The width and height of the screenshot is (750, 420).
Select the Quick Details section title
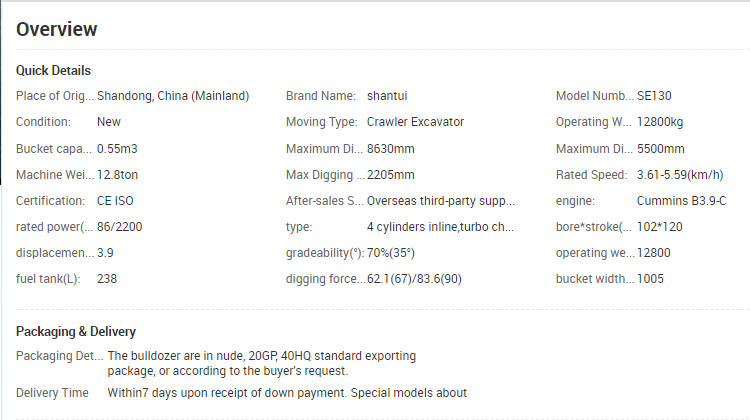tap(53, 71)
